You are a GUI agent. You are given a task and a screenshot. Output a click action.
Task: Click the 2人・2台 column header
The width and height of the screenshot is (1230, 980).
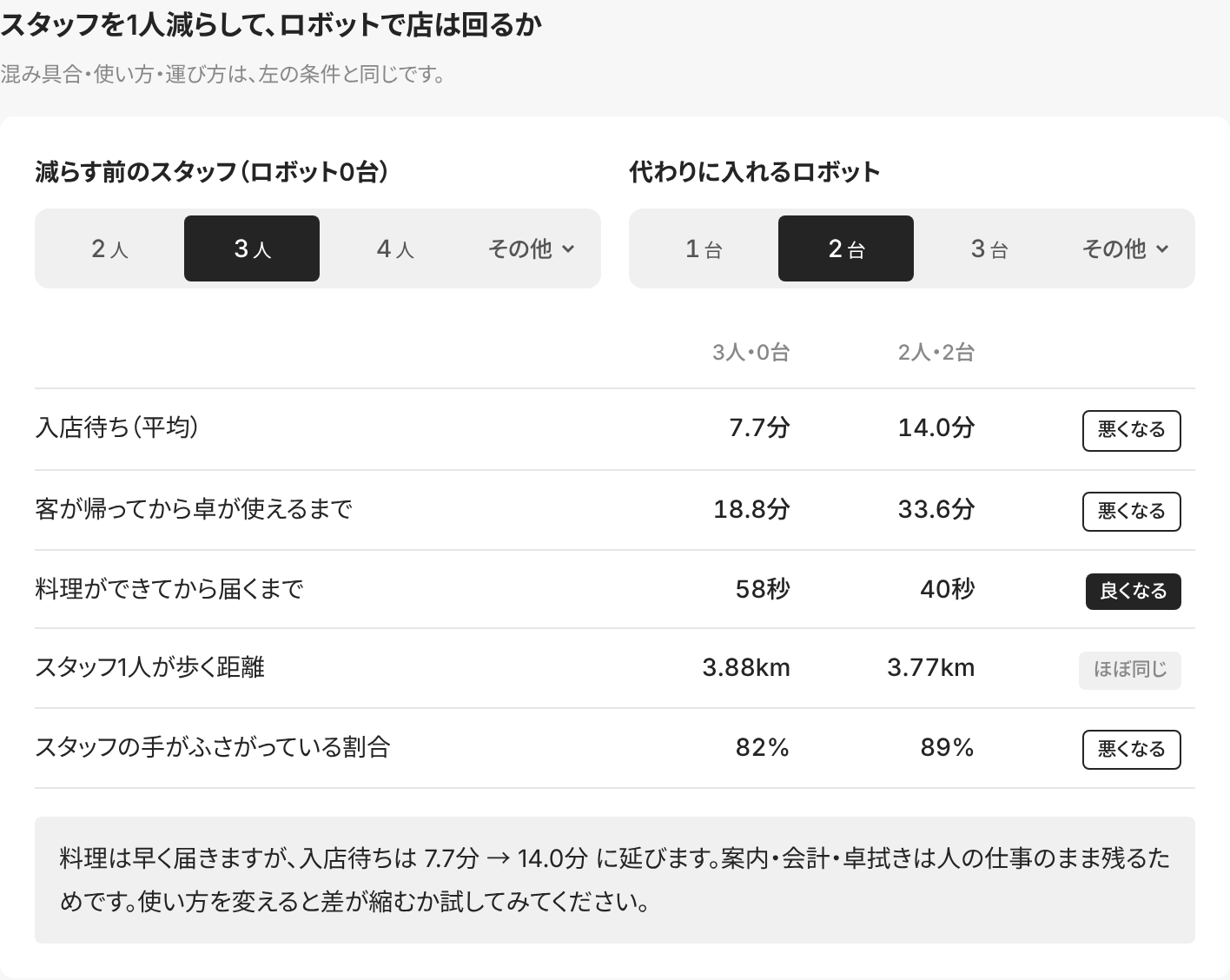pyautogui.click(x=936, y=352)
